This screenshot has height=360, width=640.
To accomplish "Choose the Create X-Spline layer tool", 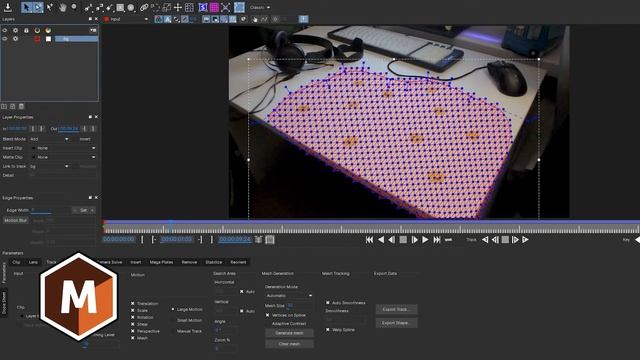I will tap(89, 7).
